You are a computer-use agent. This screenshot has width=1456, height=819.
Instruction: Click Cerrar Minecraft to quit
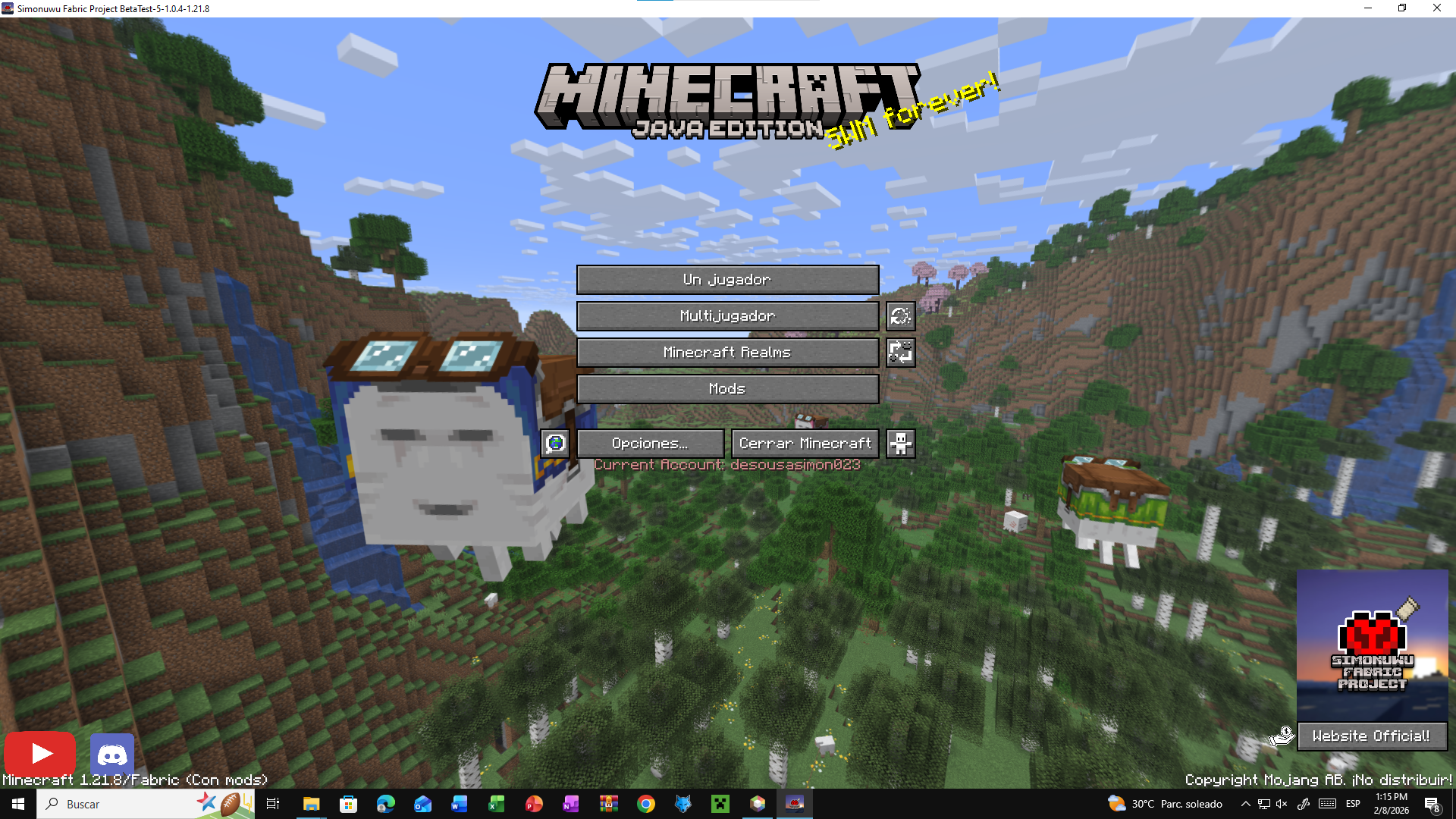pyautogui.click(x=805, y=444)
